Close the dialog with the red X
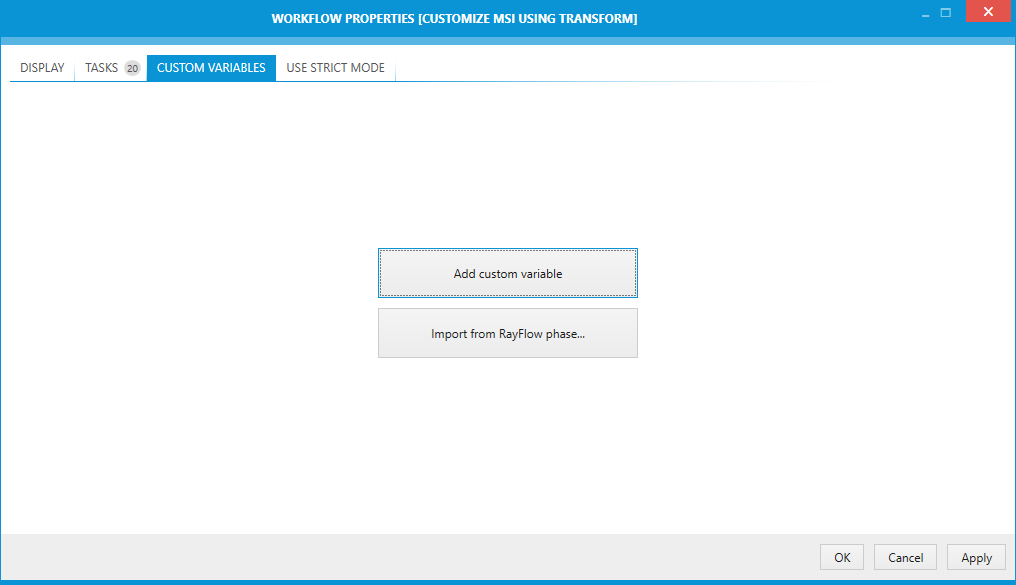This screenshot has width=1016, height=585. point(988,11)
